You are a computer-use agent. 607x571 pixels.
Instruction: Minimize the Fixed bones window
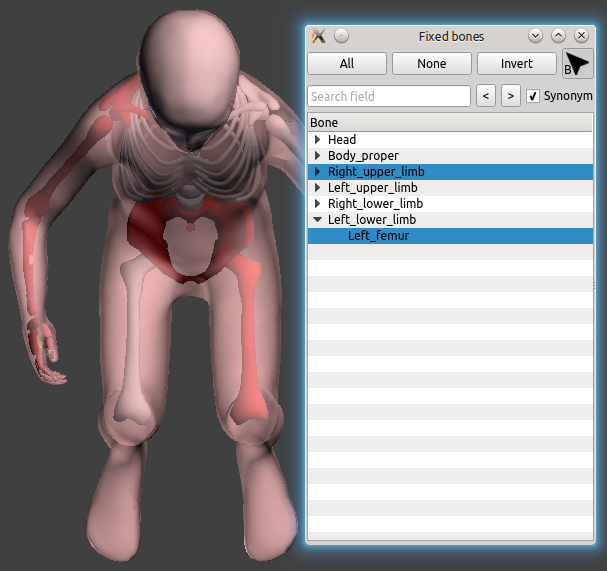coord(535,36)
